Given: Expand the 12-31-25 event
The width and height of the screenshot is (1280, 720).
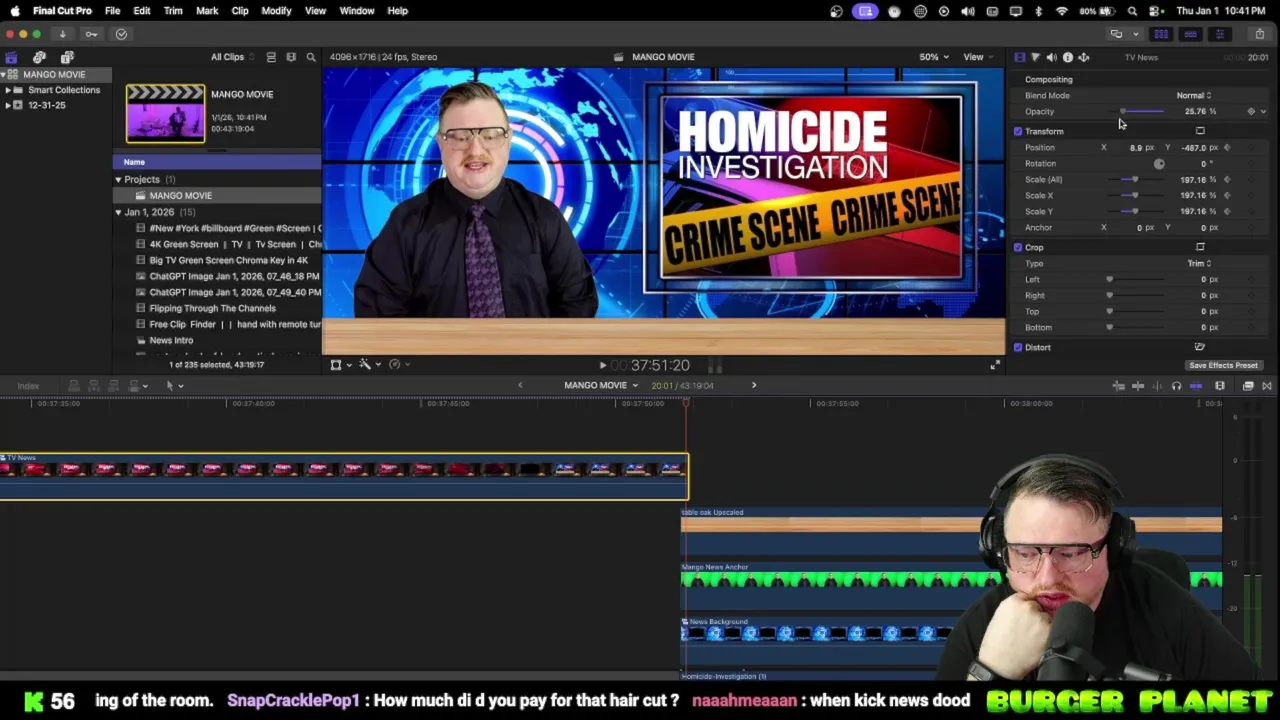Looking at the screenshot, I should [x=8, y=105].
